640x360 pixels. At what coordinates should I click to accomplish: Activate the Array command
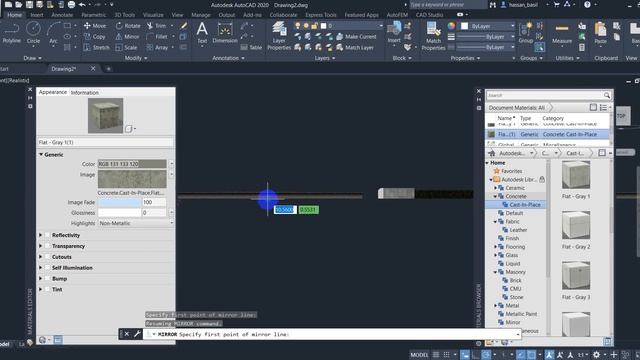157,47
